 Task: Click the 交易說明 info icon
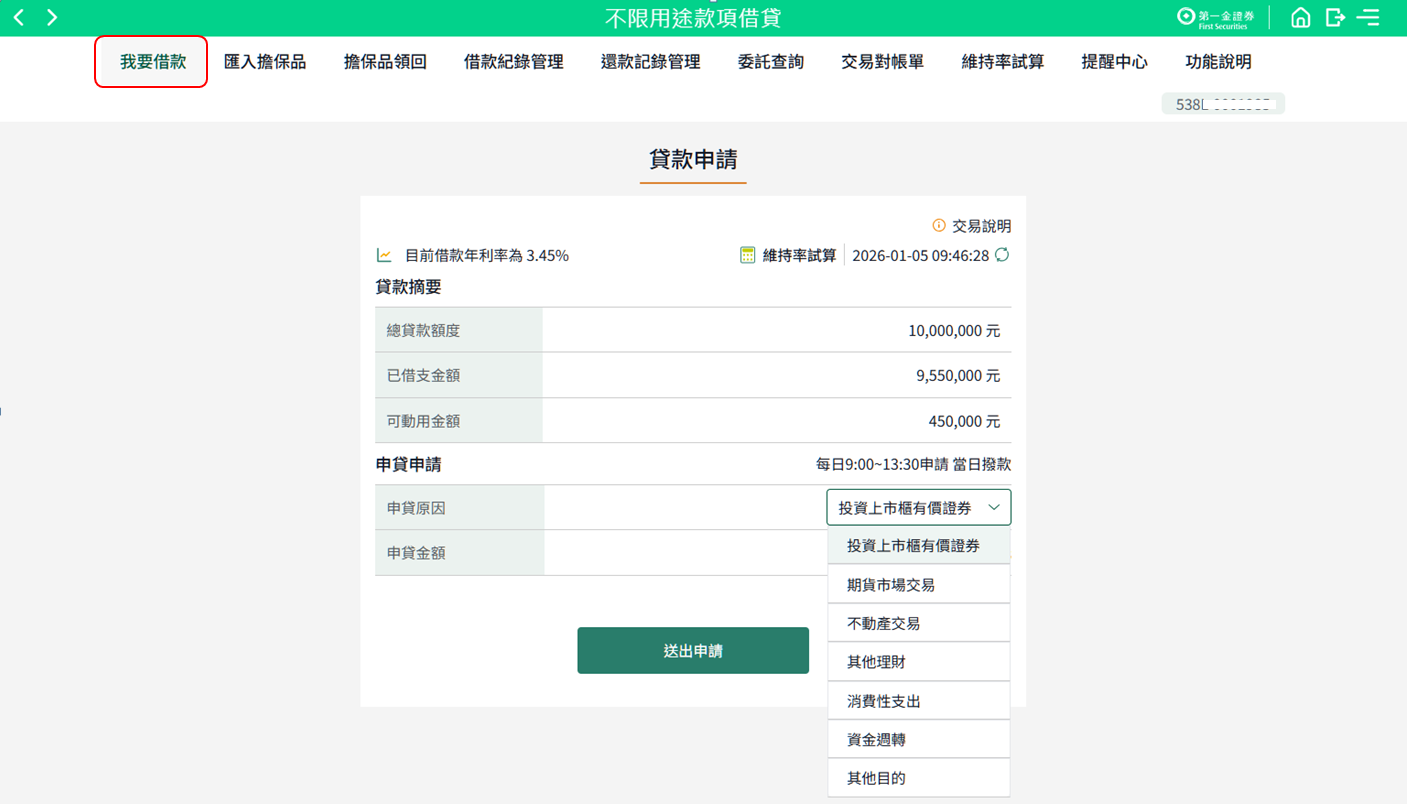tap(938, 226)
